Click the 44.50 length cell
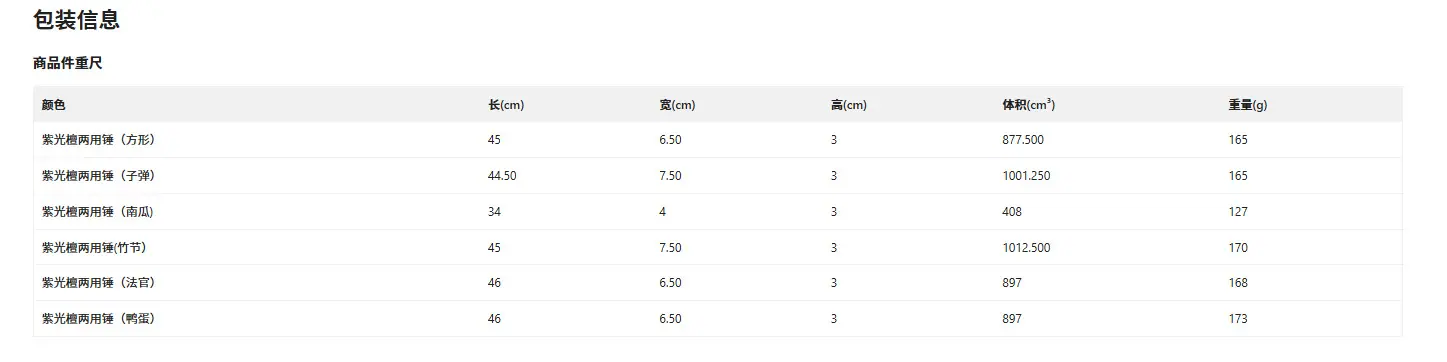The image size is (1447, 362). point(503,176)
